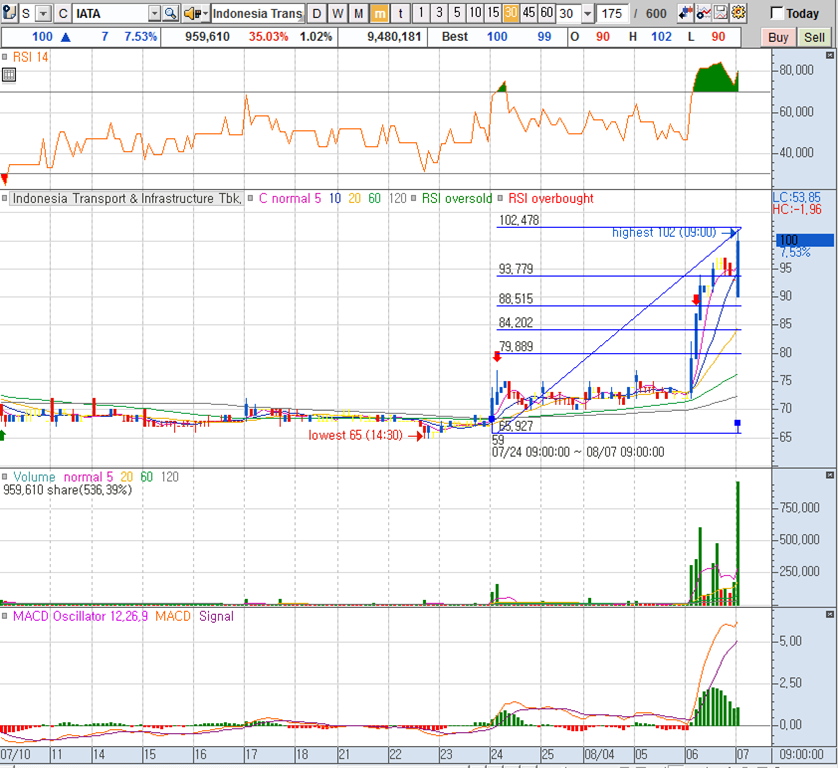838x768 pixels.
Task: Close the RSI panel with its corner button
Action: 830,56
